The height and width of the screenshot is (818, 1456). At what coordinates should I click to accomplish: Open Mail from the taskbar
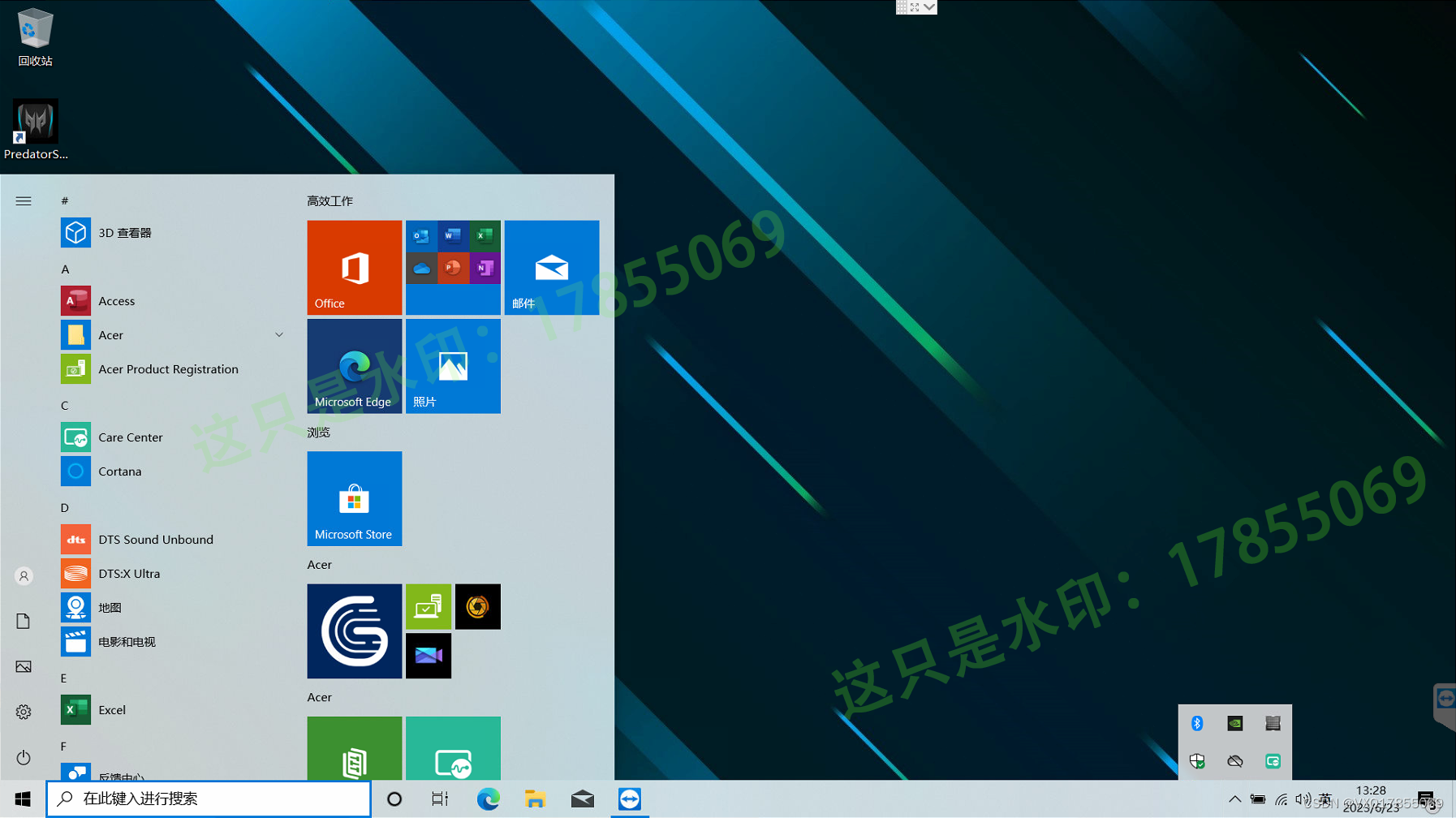point(582,799)
